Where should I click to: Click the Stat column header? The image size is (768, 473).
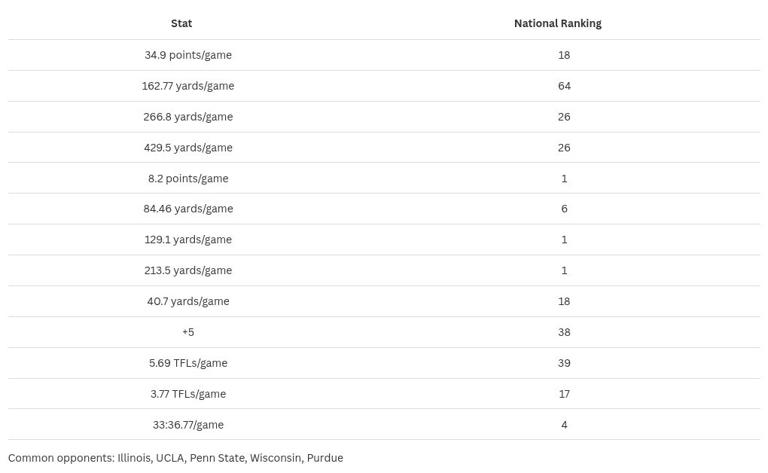coord(181,23)
